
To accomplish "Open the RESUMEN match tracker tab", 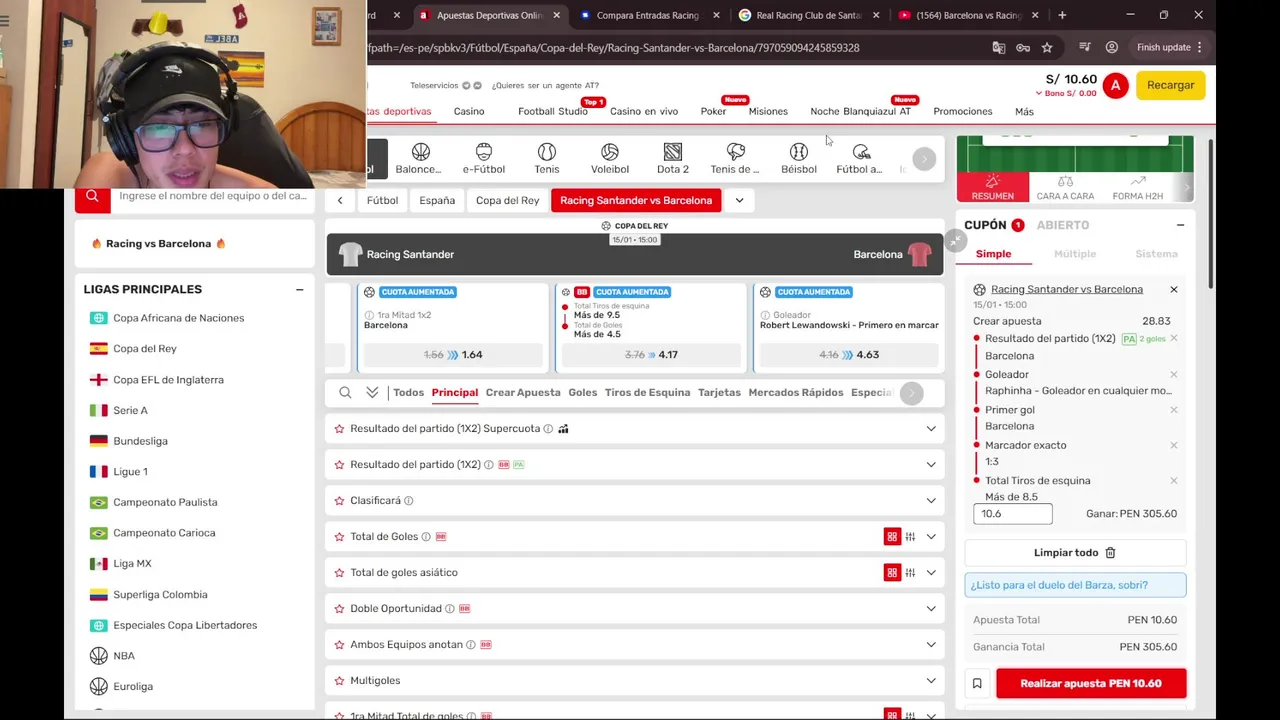I will pos(993,187).
